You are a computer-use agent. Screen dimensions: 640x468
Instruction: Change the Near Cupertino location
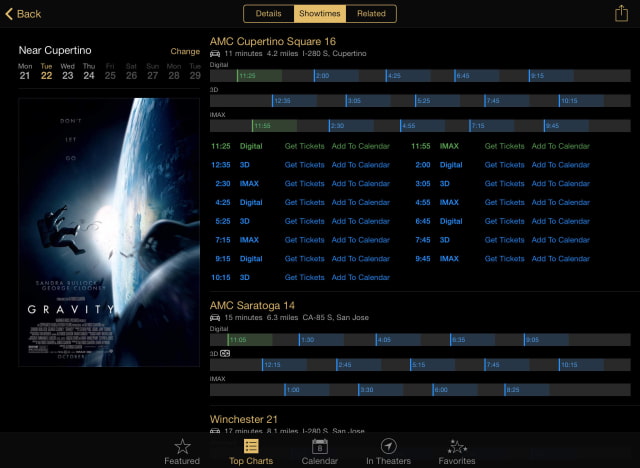[x=185, y=51]
